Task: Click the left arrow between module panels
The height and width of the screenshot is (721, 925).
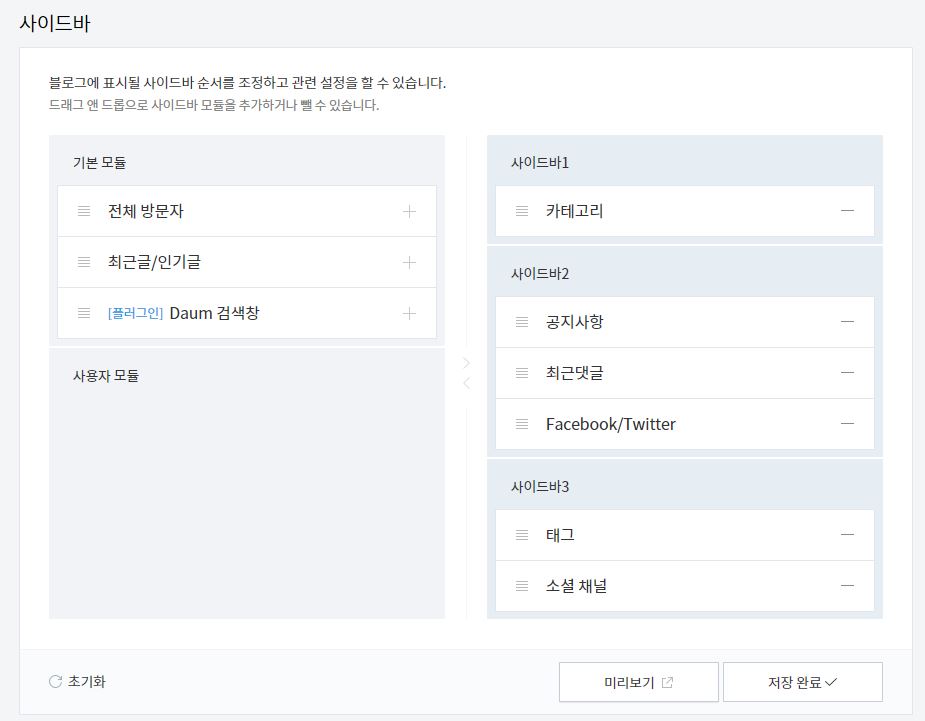Action: 467,383
